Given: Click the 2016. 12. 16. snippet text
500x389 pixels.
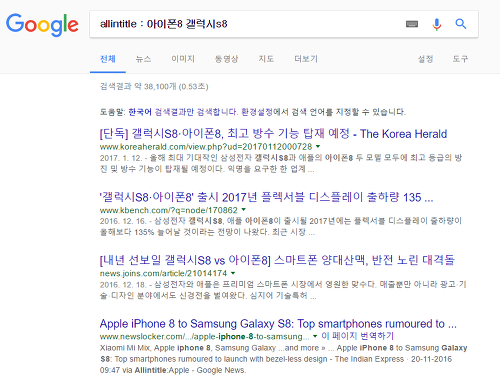Looking at the screenshot, I should pos(281,226).
